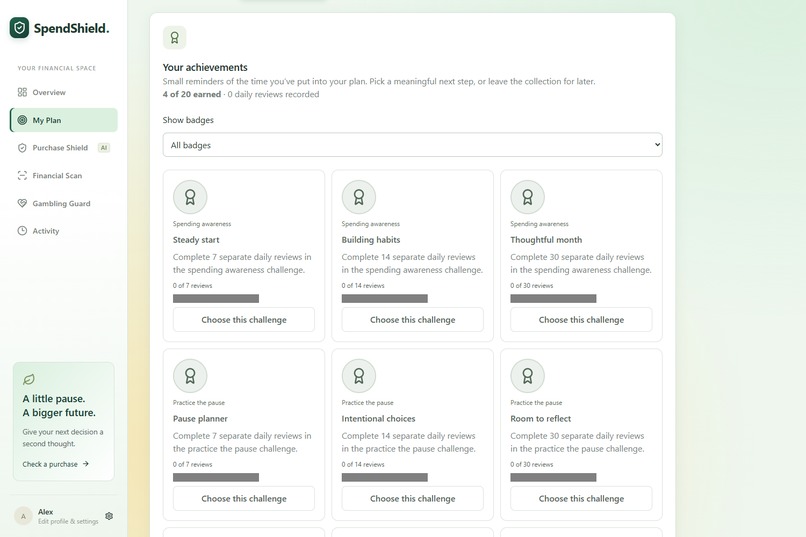Click the Intentional choices badge title
806x537 pixels.
pos(378,418)
